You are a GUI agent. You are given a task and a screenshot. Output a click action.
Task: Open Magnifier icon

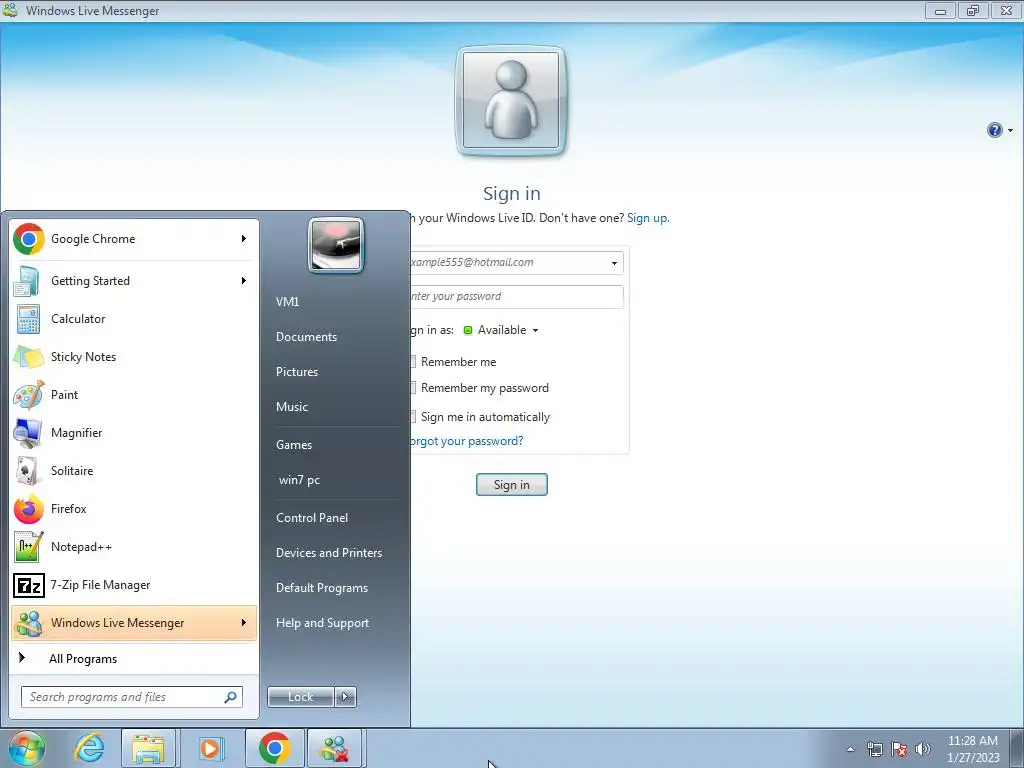[x=28, y=433]
